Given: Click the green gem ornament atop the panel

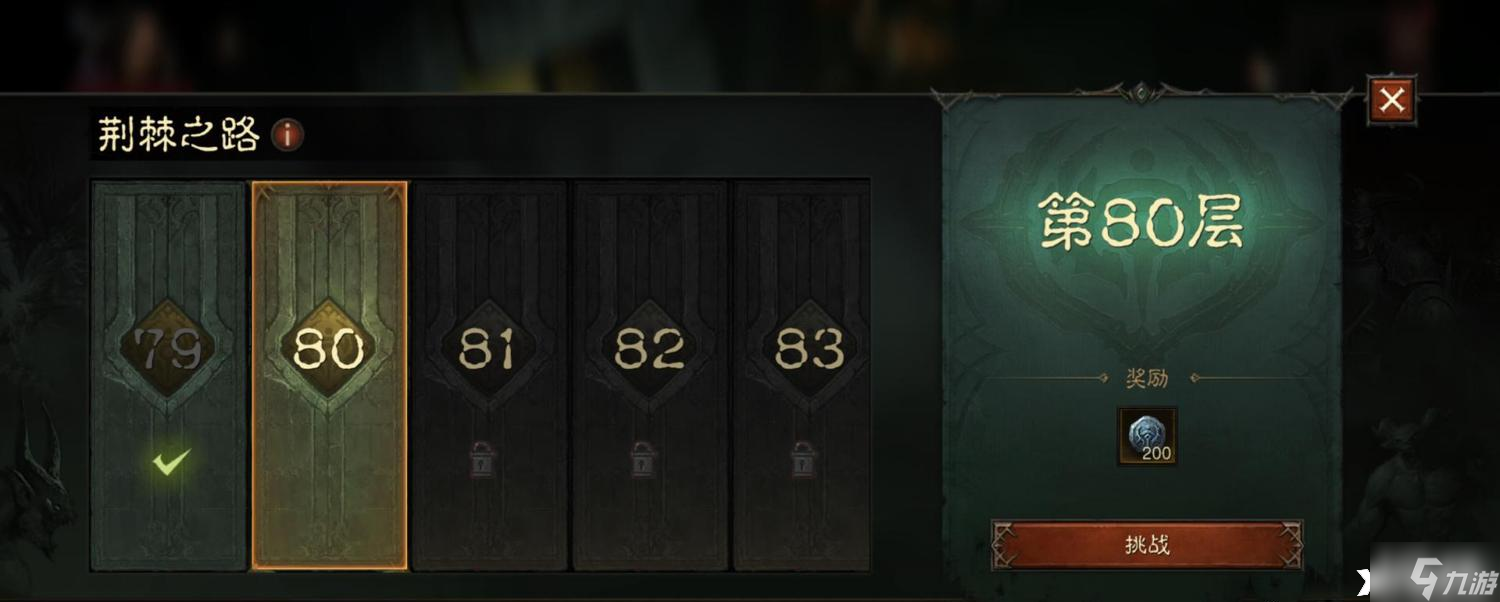Looking at the screenshot, I should 1141,94.
